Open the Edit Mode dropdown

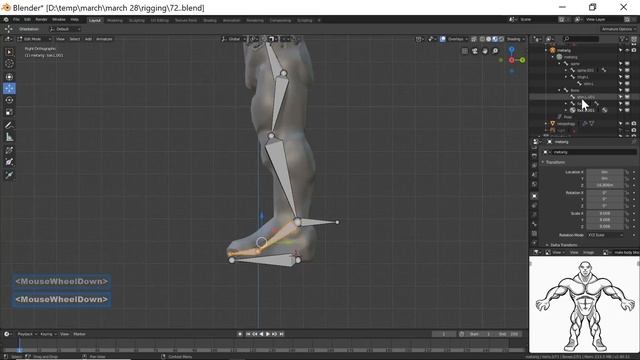pyautogui.click(x=34, y=39)
